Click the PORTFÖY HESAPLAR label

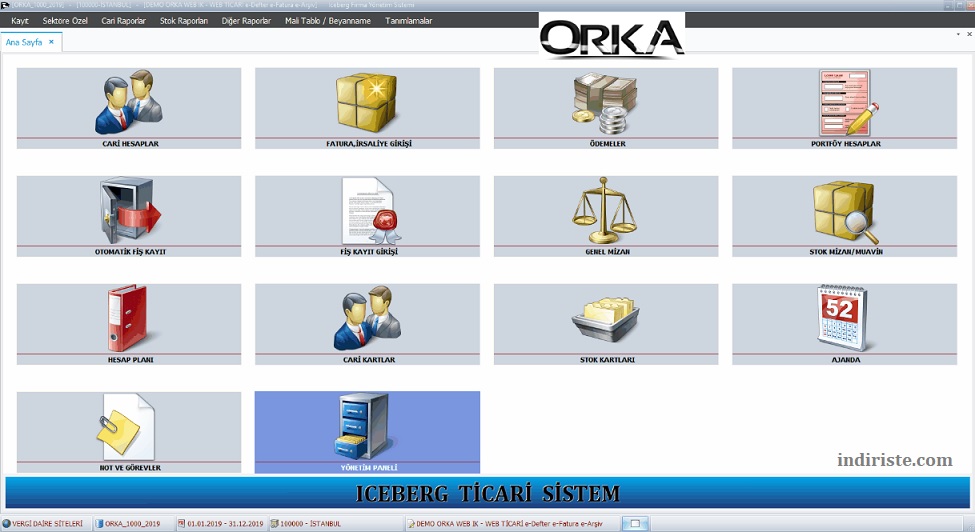846,144
